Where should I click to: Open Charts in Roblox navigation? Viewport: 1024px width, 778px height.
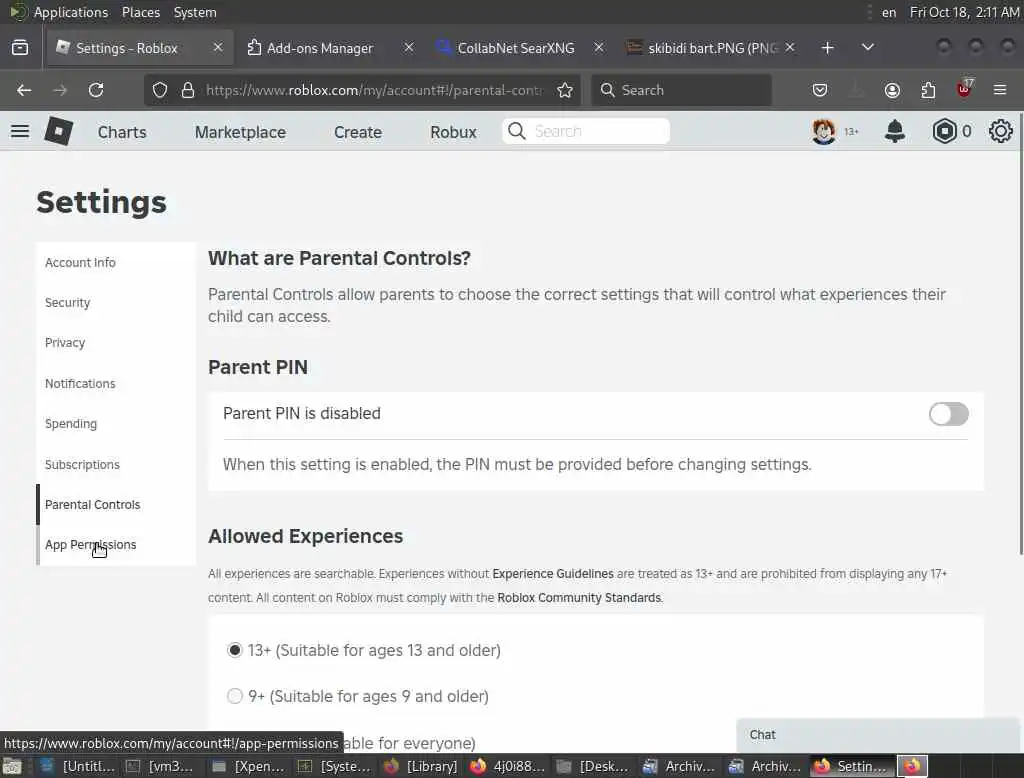coord(122,132)
